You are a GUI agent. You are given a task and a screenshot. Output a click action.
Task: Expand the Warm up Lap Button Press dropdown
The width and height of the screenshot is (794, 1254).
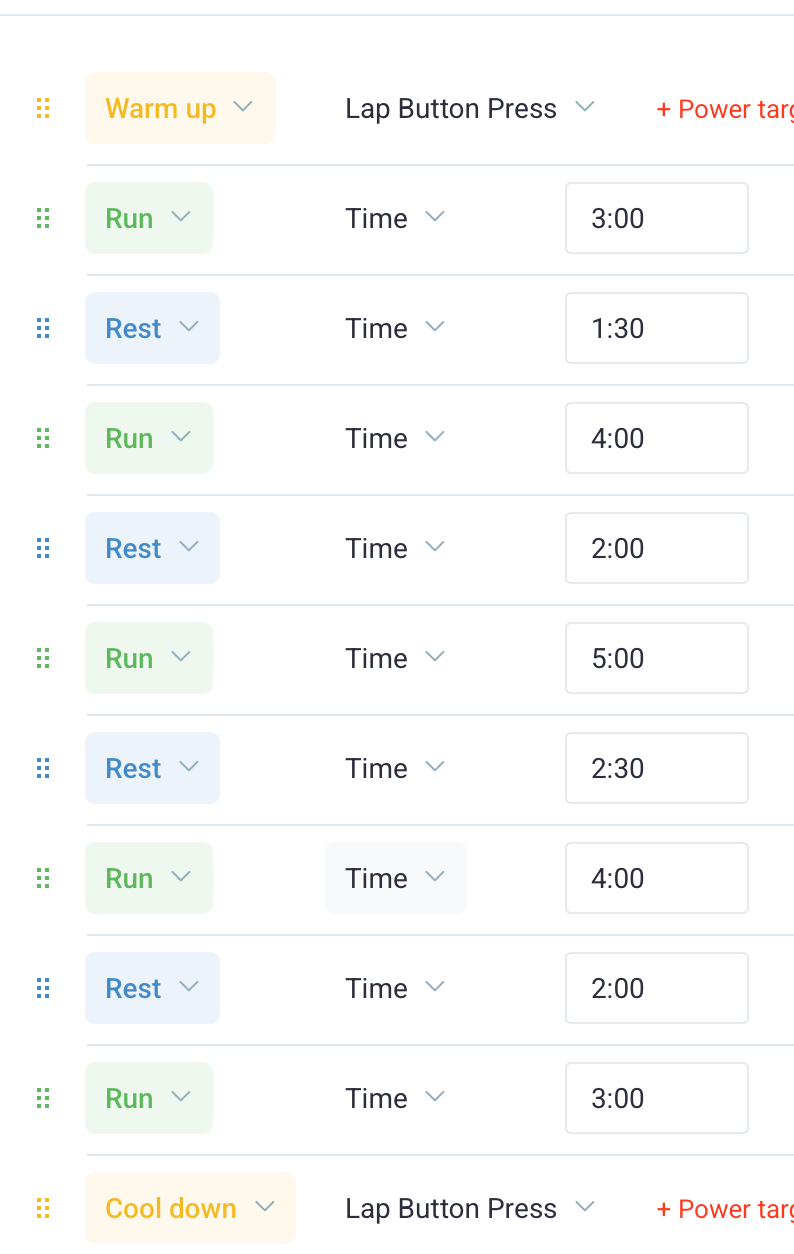click(470, 108)
